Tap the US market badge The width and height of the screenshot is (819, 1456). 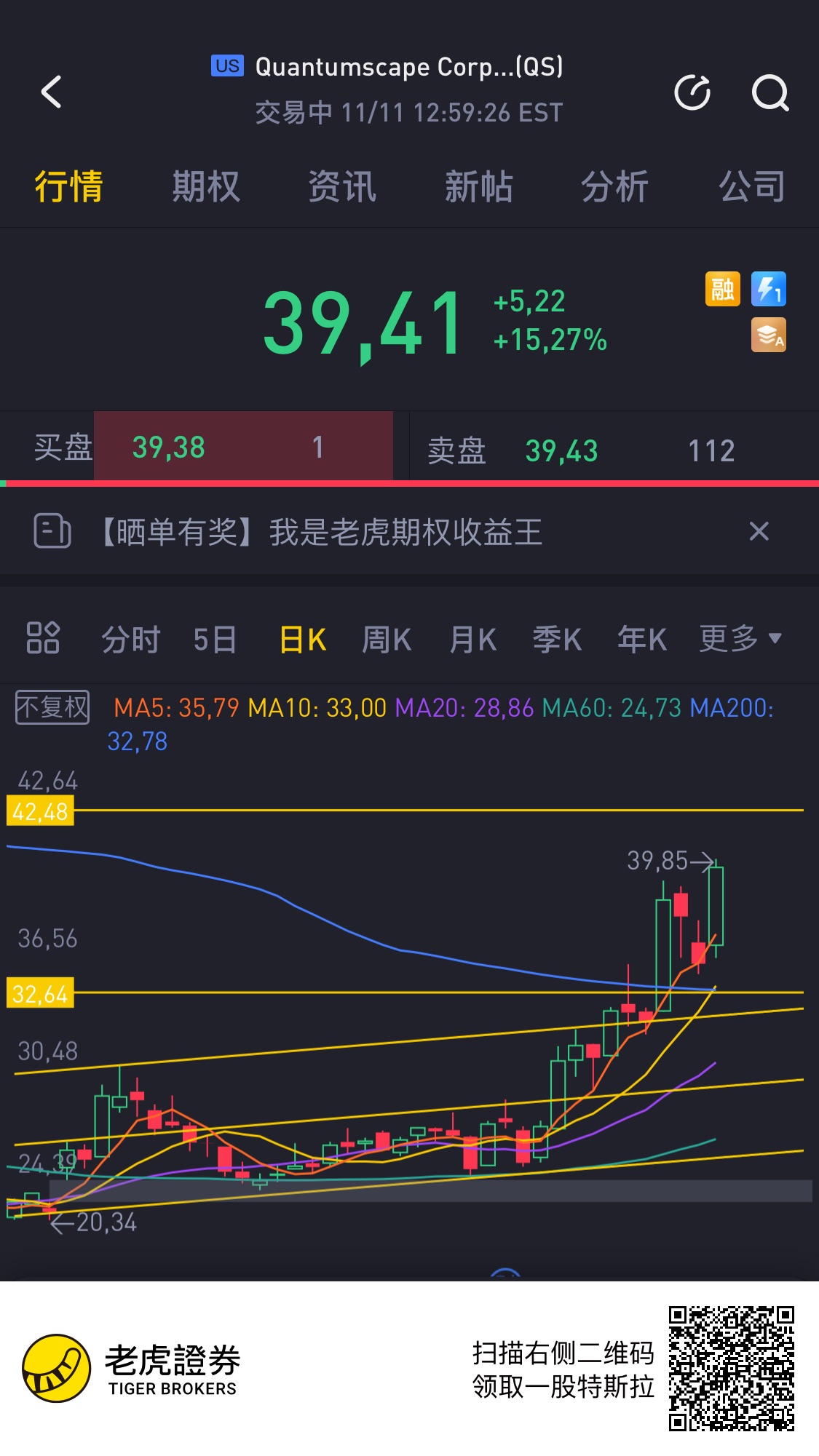pos(227,65)
